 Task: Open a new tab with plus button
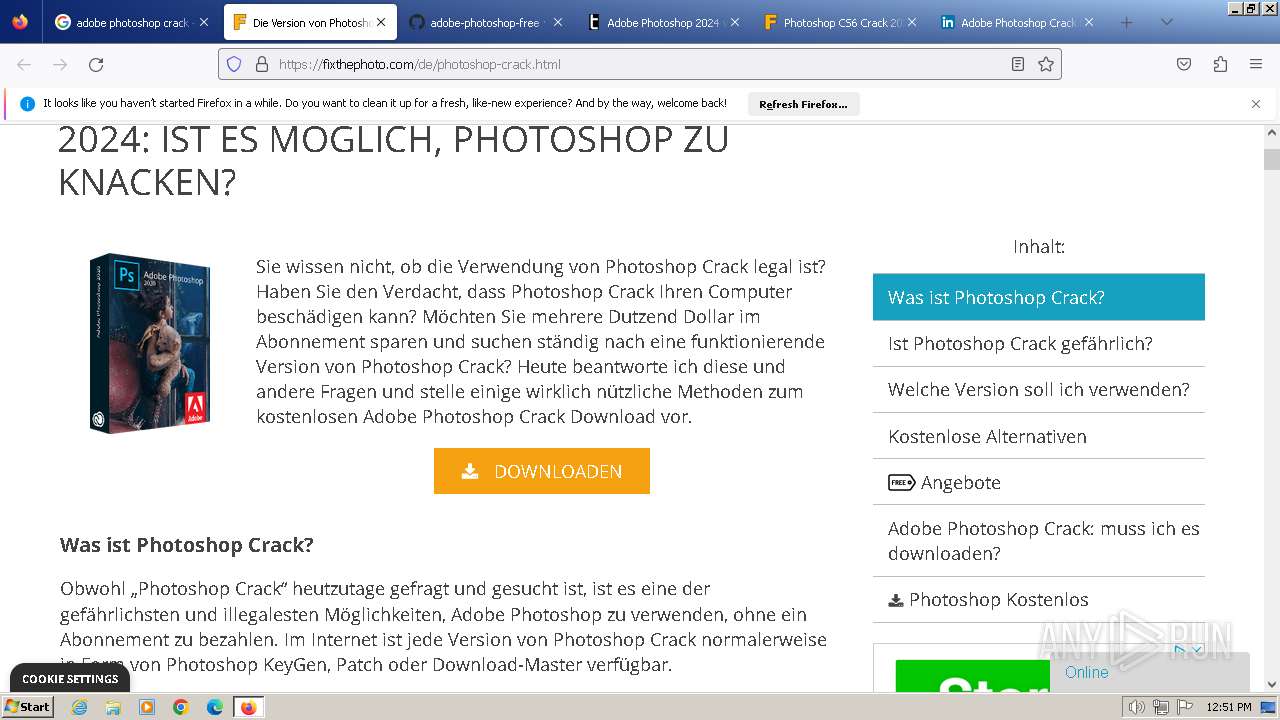[1127, 22]
